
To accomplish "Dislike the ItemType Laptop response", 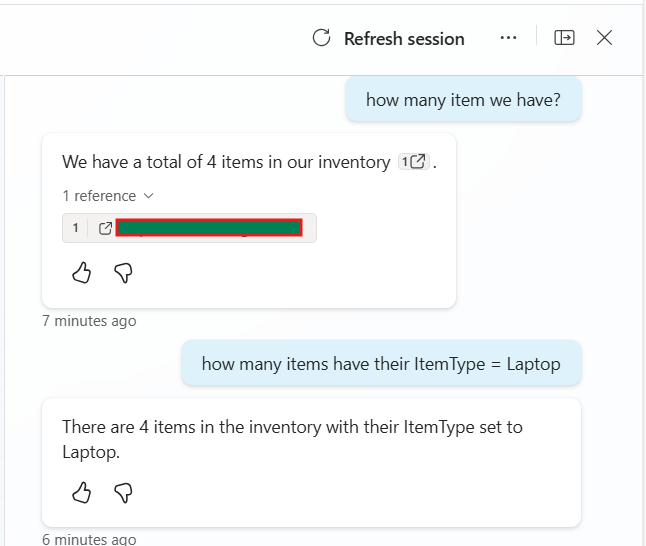I will pos(123,492).
